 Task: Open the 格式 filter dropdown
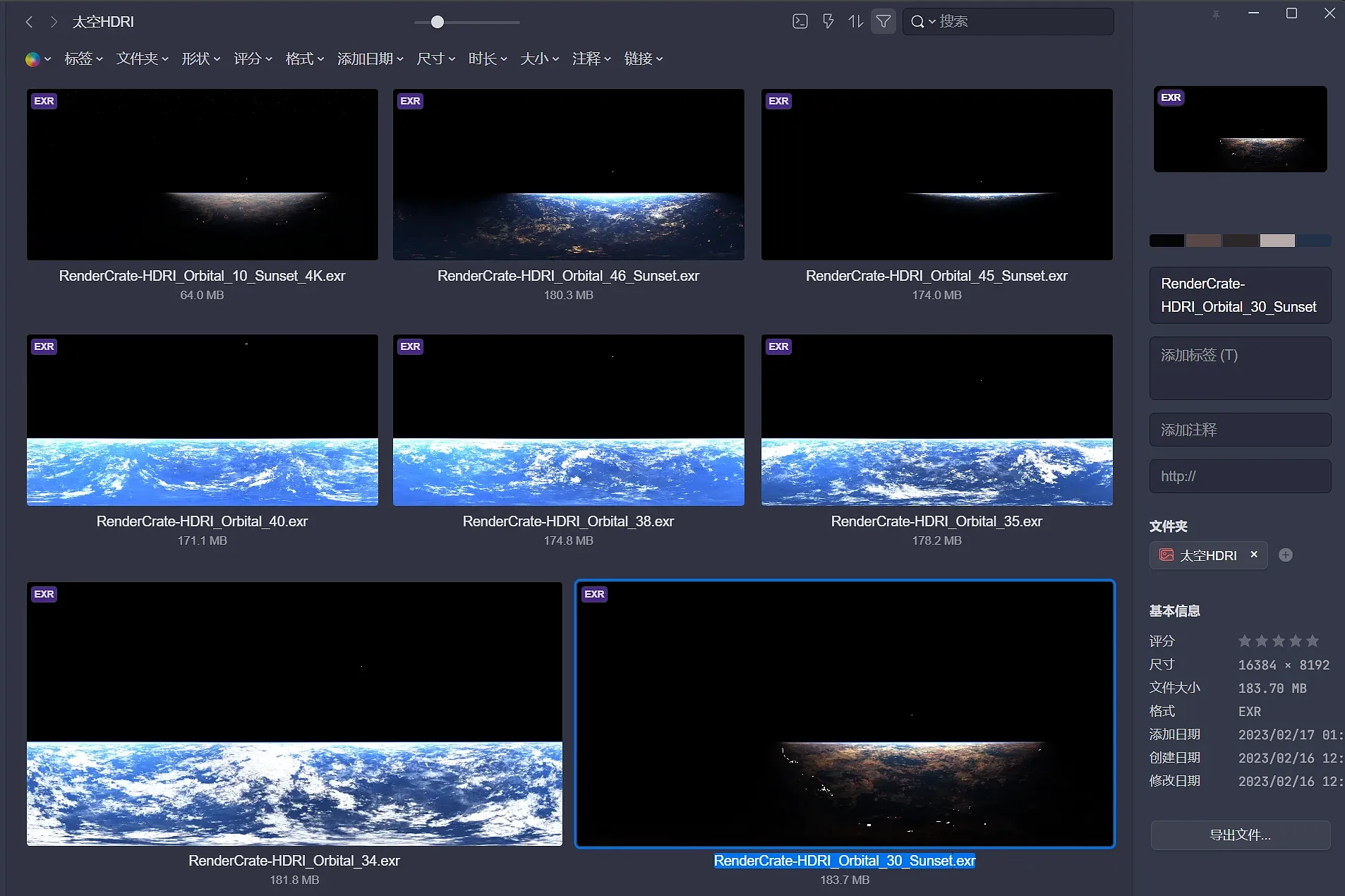(304, 59)
